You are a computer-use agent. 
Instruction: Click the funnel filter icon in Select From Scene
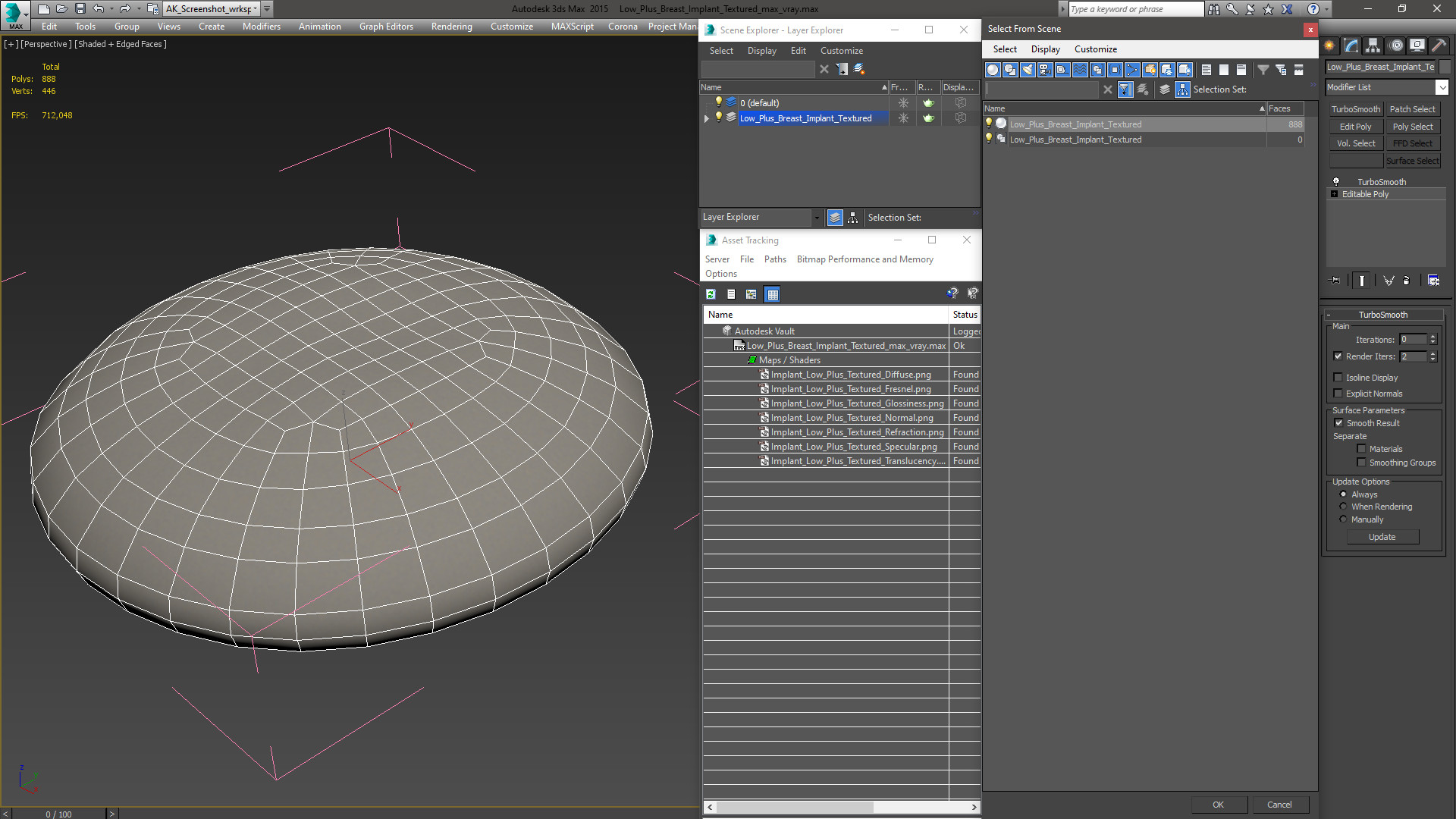coord(1263,70)
